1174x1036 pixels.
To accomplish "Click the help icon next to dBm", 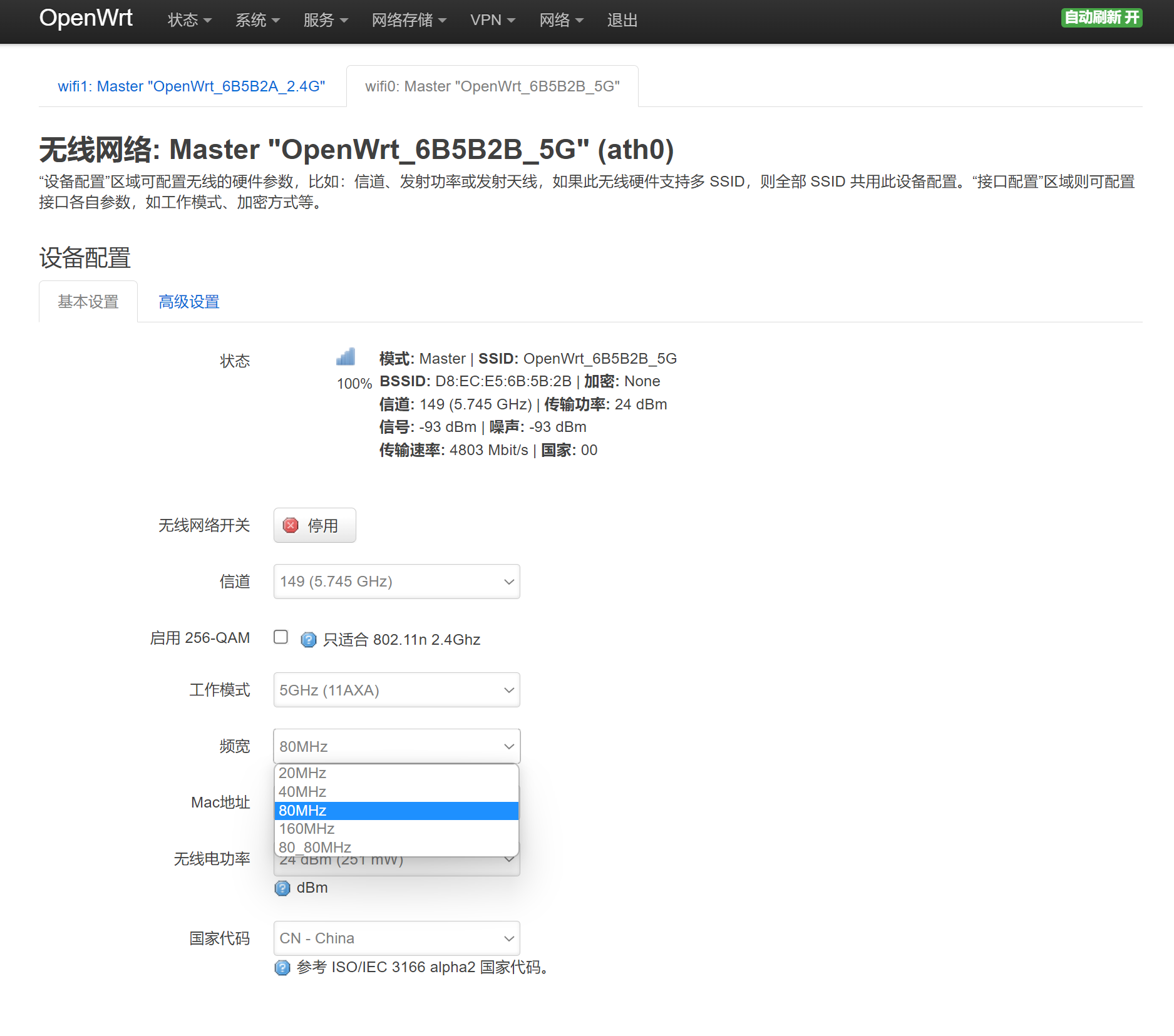I will [282, 888].
